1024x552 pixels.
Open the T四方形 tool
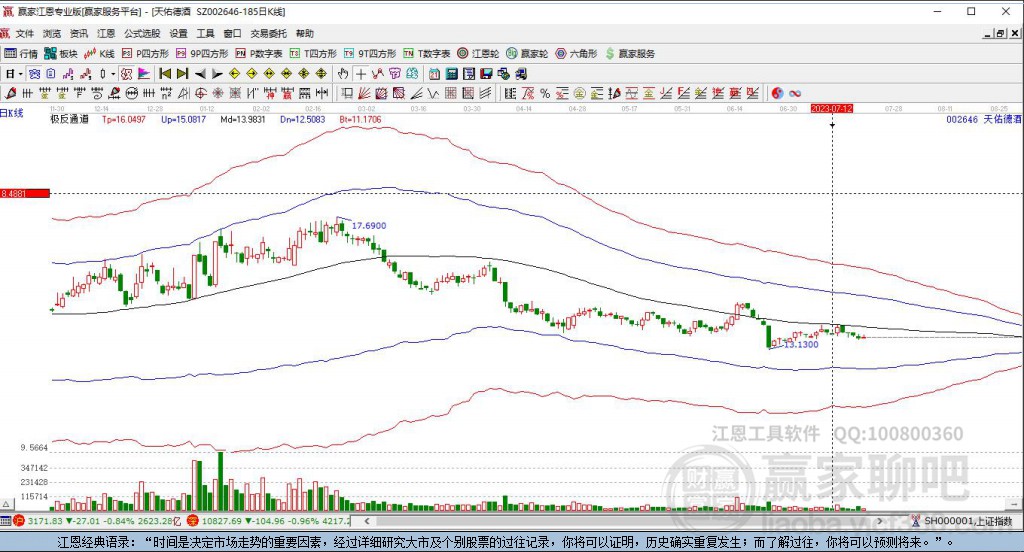click(x=313, y=54)
